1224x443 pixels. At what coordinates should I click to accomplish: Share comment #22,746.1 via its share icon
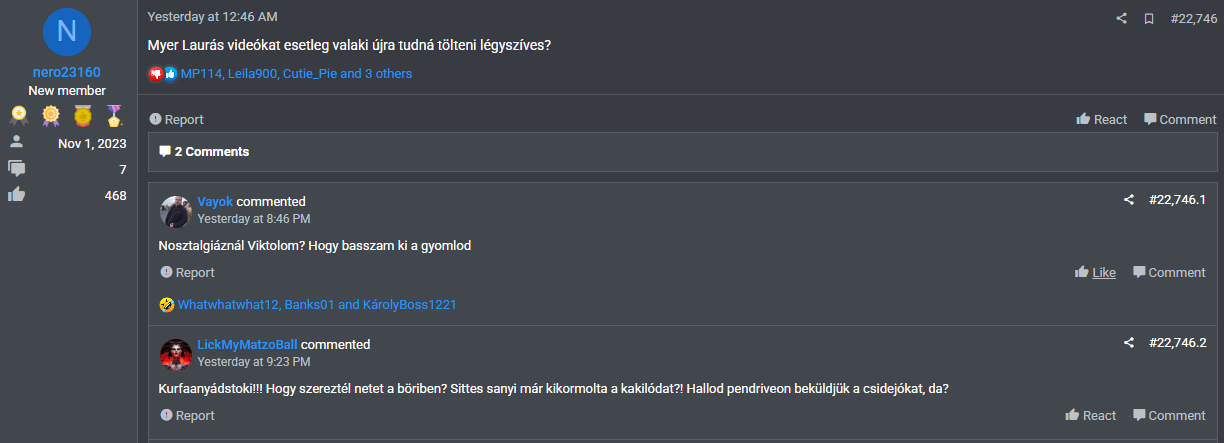pyautogui.click(x=1129, y=200)
